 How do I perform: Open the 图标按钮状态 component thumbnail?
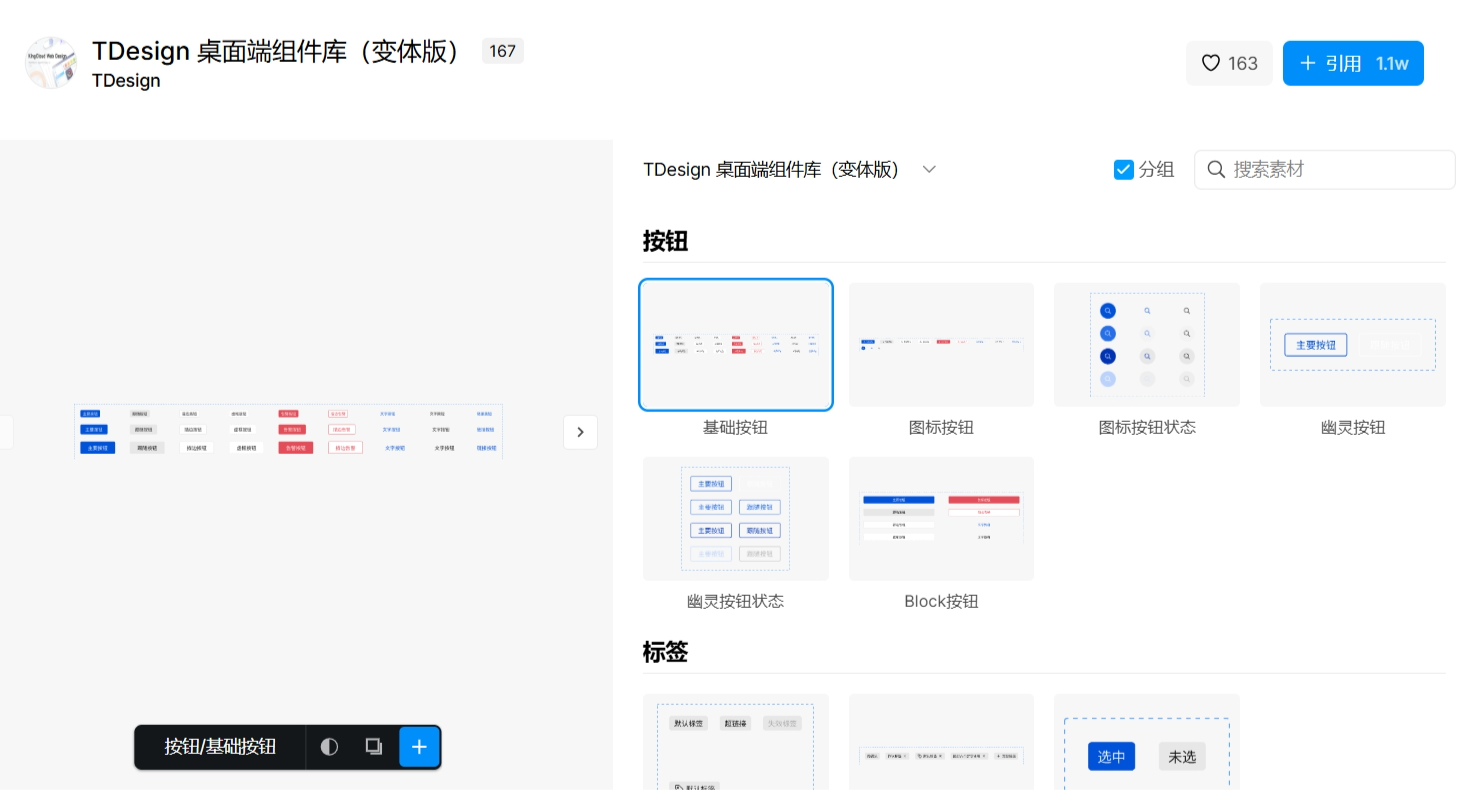(1146, 345)
